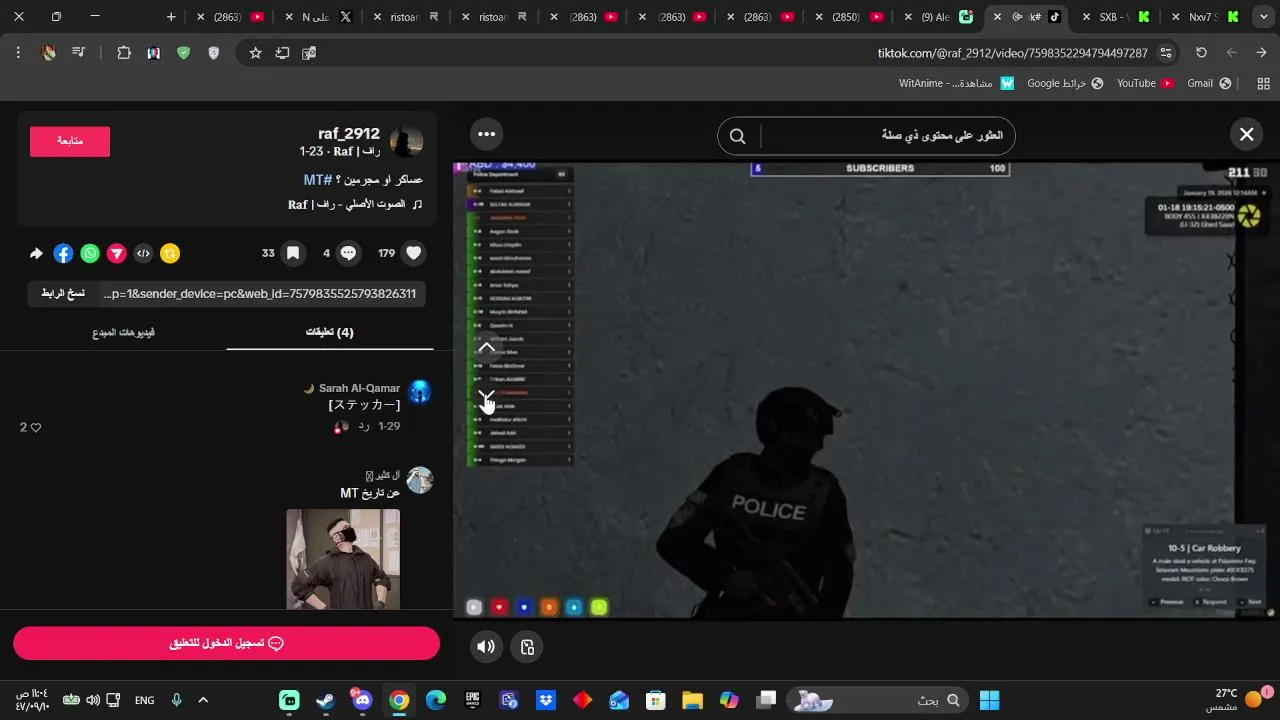Switch to the comments (4) tab
The height and width of the screenshot is (720, 1280).
point(330,332)
